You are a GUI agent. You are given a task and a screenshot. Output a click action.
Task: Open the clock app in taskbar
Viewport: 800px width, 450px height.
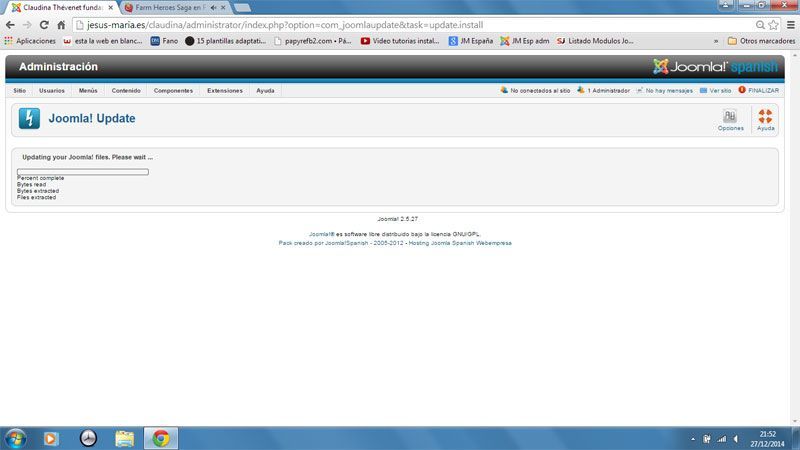click(x=88, y=438)
